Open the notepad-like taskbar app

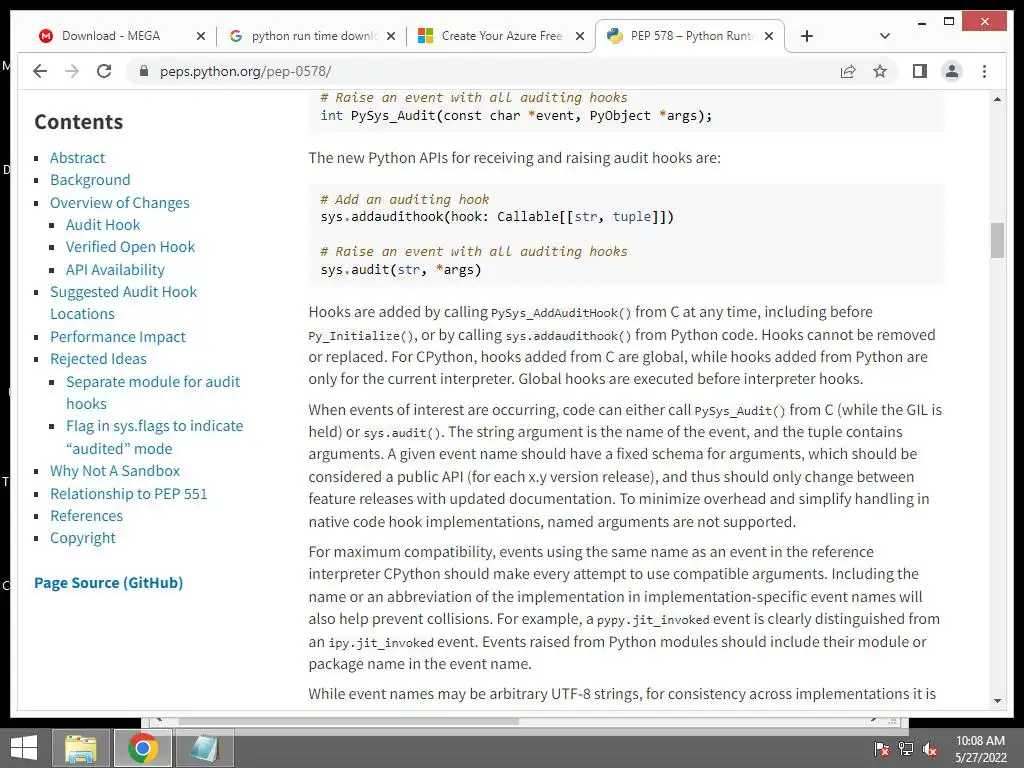pos(204,748)
